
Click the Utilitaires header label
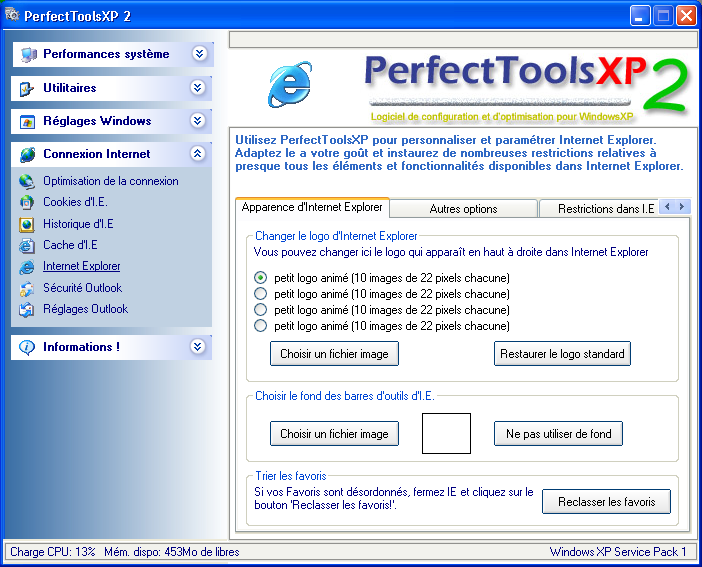coord(70,88)
